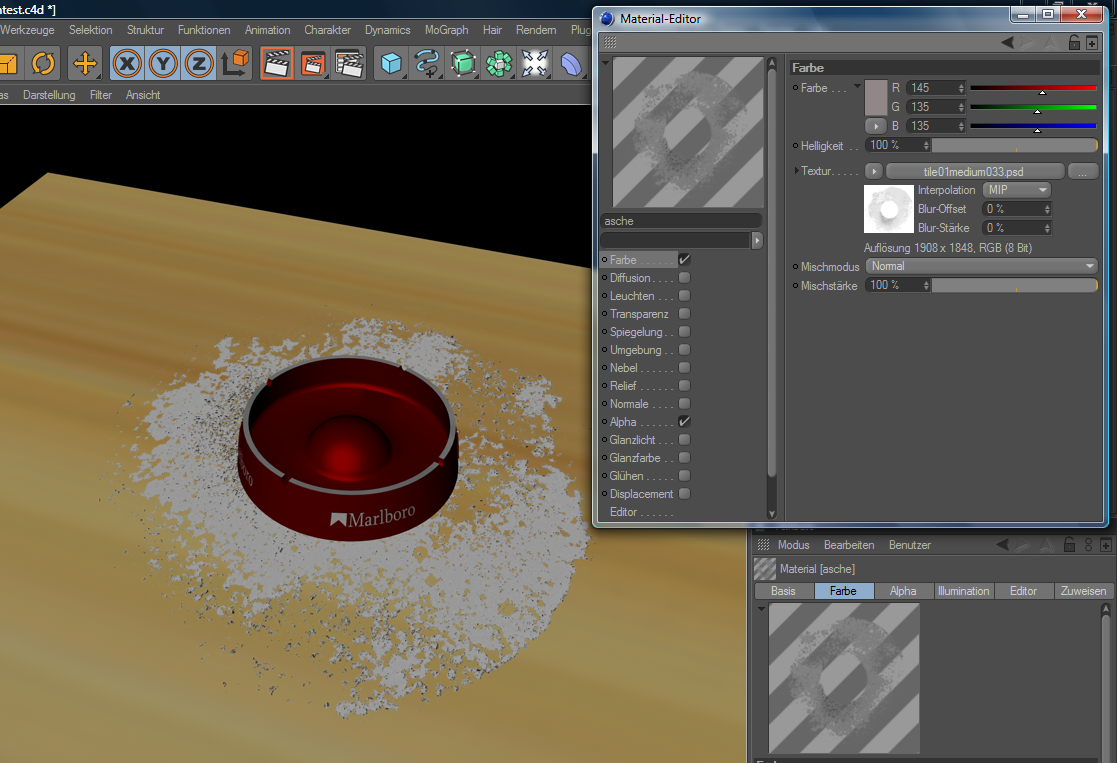Expand the Textur disclosure triangle

tap(796, 171)
